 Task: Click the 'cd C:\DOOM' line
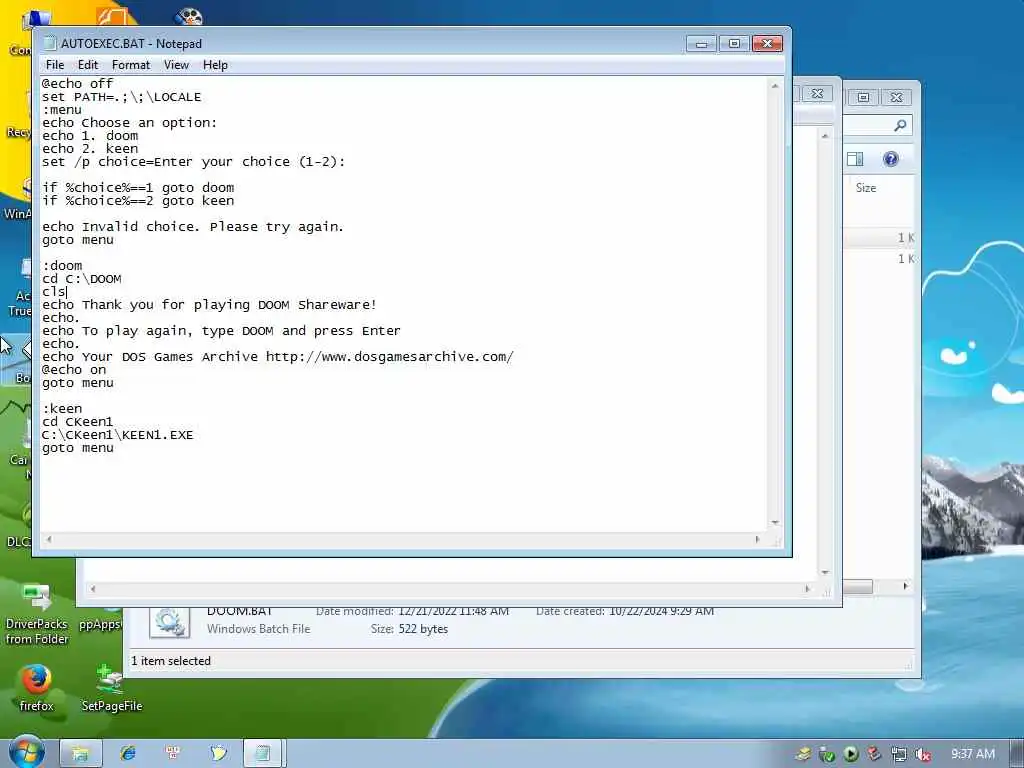(82, 279)
